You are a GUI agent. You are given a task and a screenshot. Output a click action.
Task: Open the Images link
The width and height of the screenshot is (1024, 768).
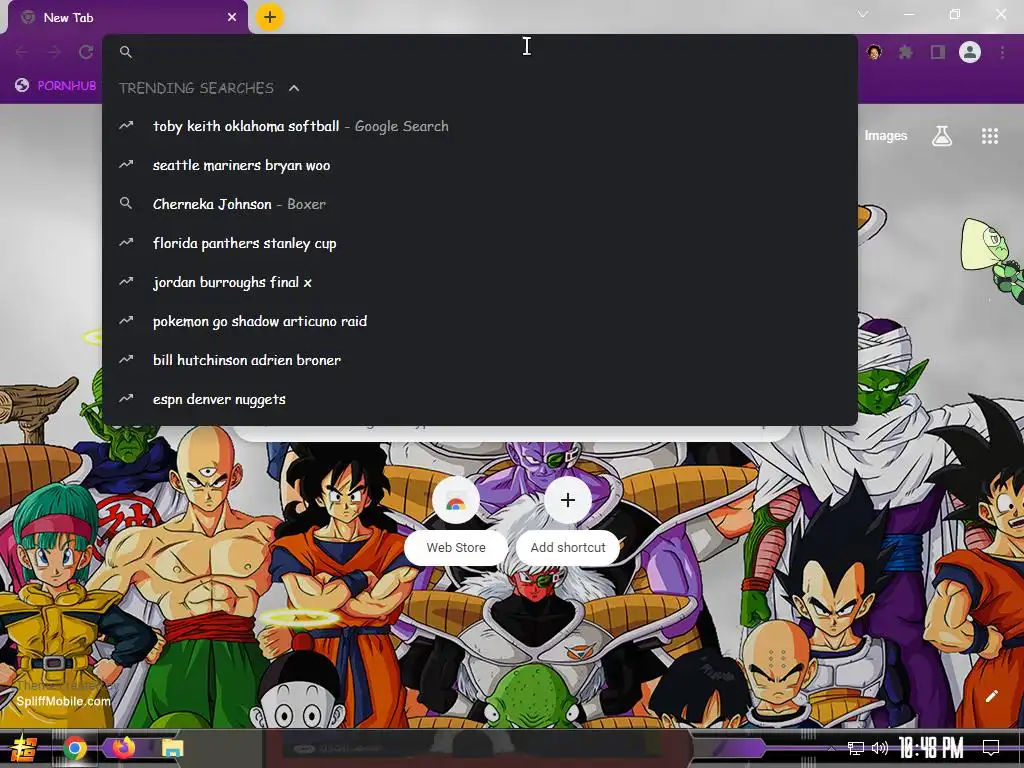click(886, 136)
